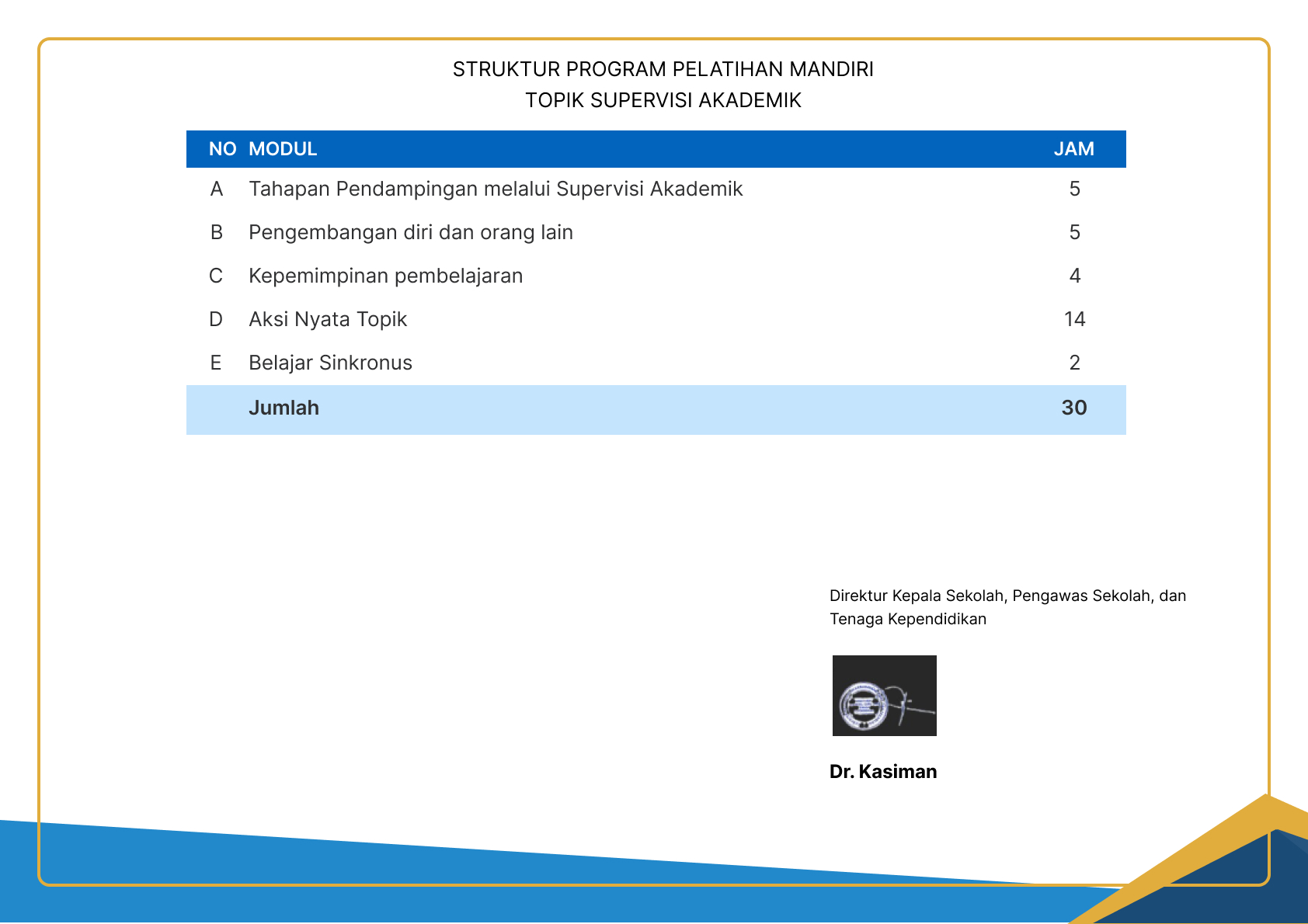Click the NO column header

tap(222, 149)
